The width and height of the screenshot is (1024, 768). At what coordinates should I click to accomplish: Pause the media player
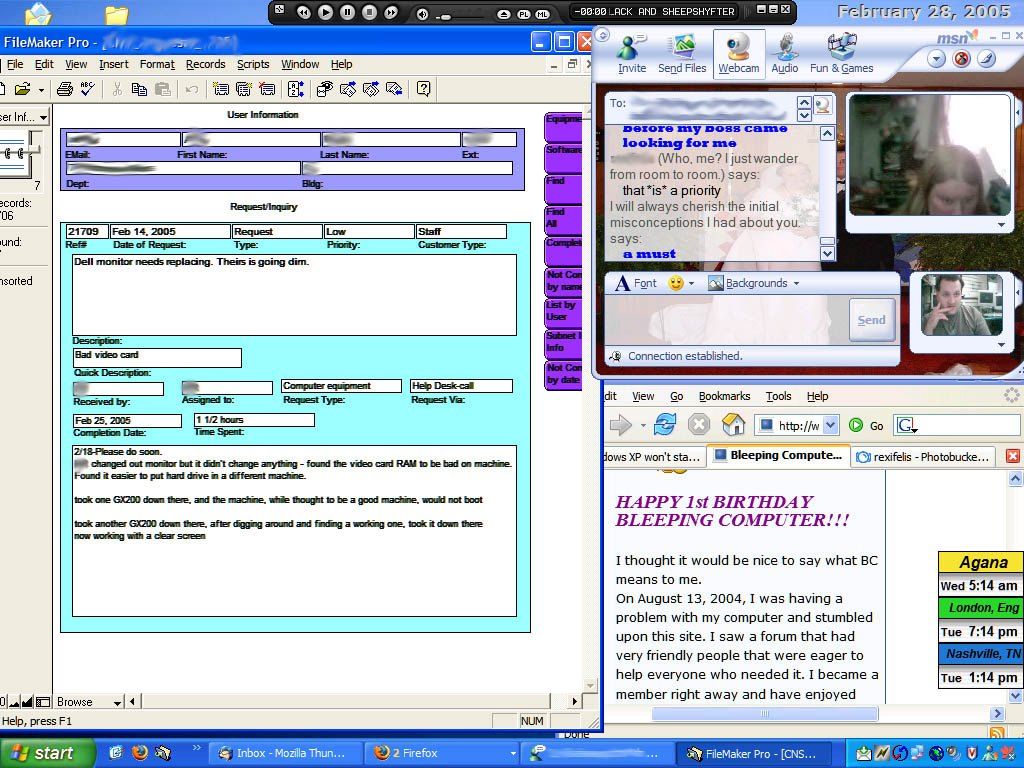(x=347, y=12)
